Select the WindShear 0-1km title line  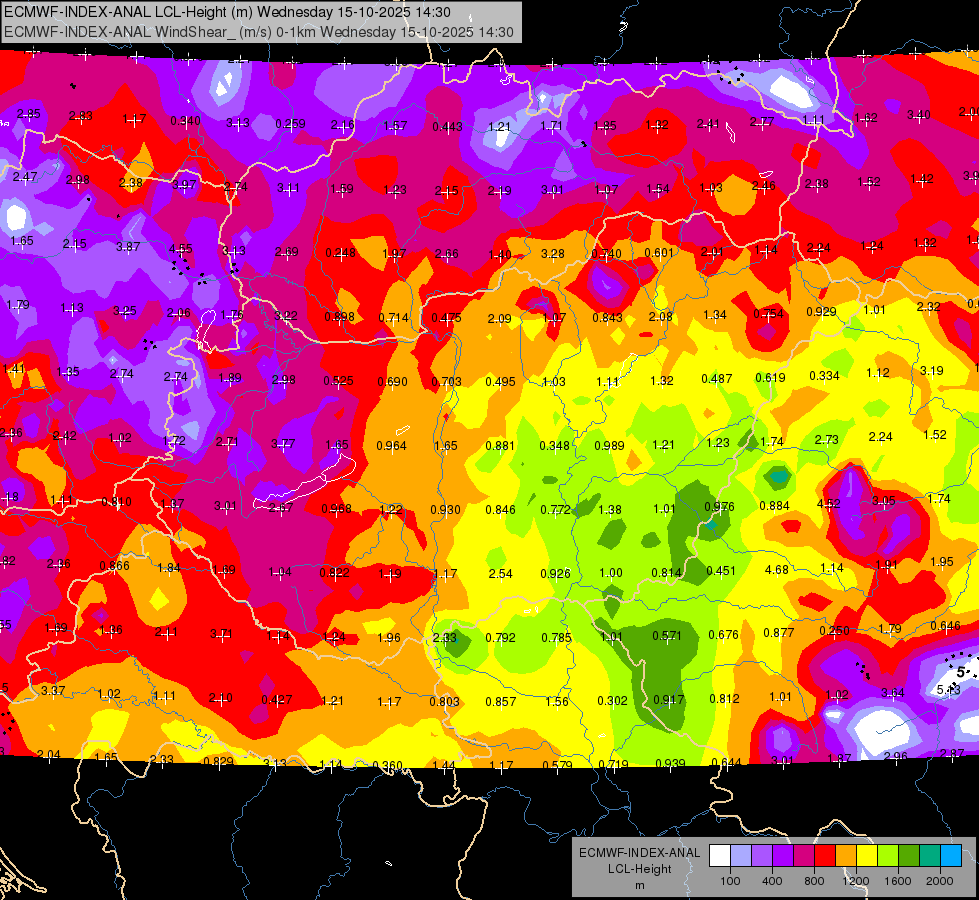point(258,32)
